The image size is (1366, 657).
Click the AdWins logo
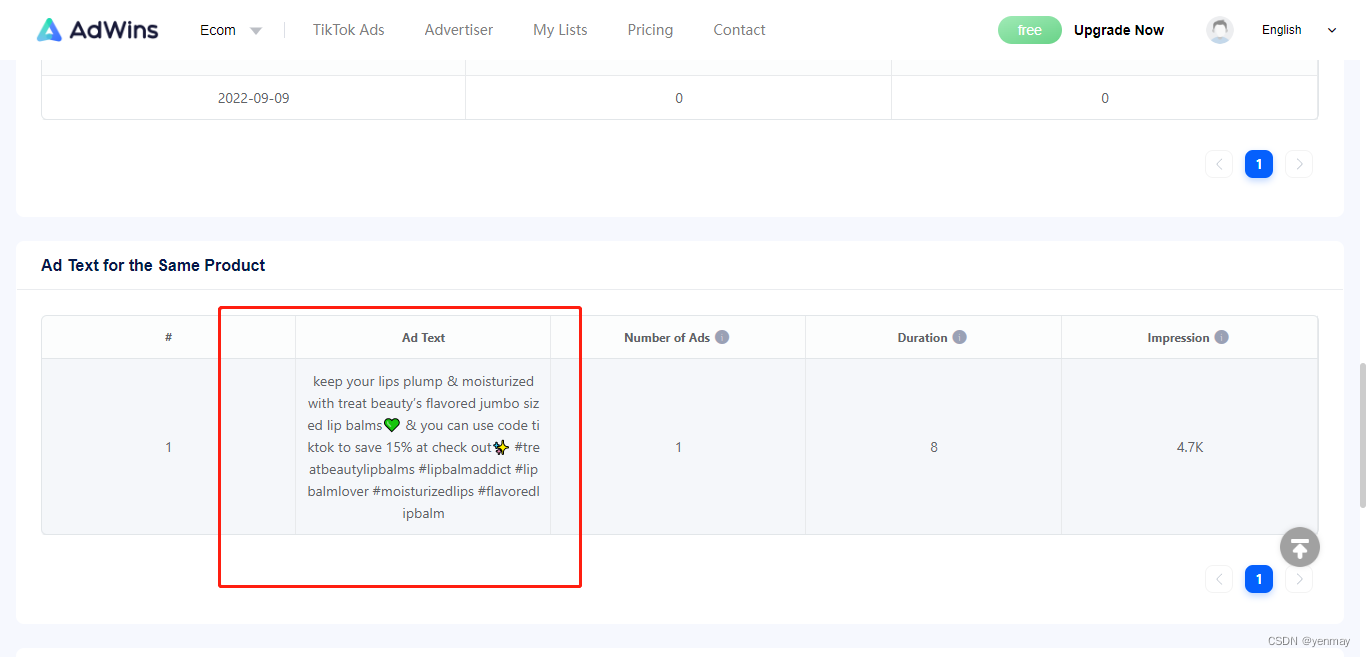(98, 30)
